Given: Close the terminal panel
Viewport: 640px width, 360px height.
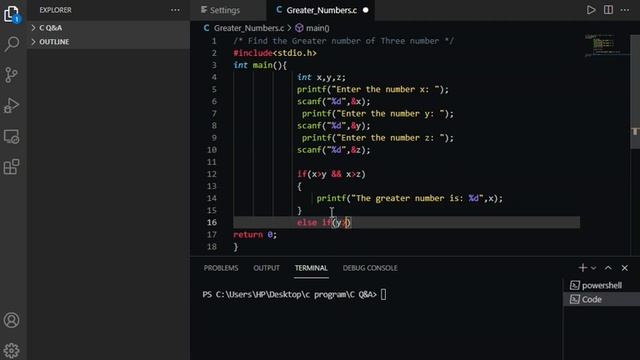Looking at the screenshot, I should [625, 268].
